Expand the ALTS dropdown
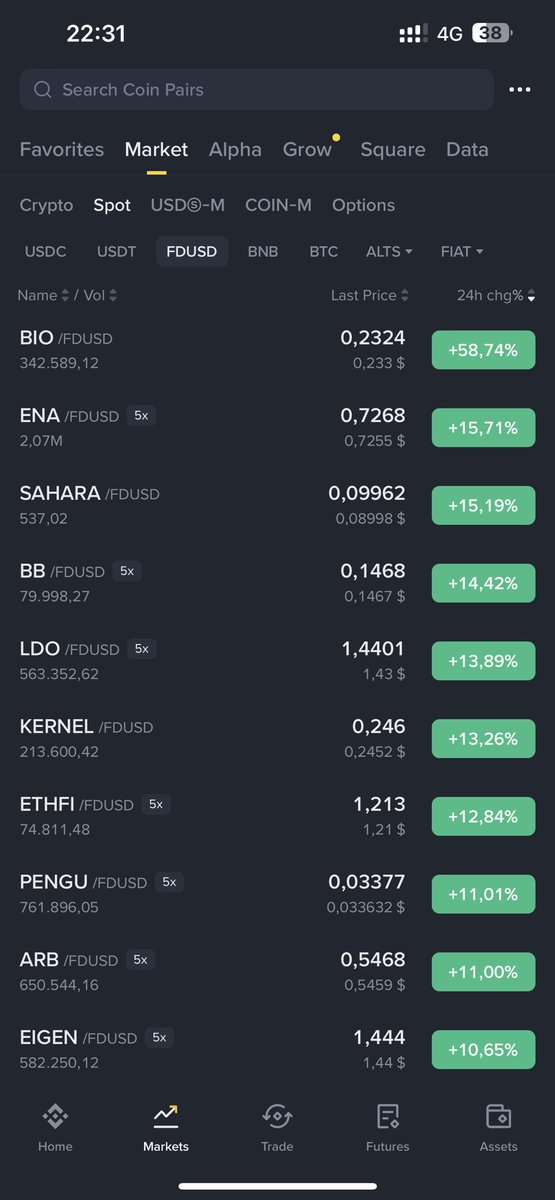Screen dimensions: 555x1200 [x=390, y=252]
